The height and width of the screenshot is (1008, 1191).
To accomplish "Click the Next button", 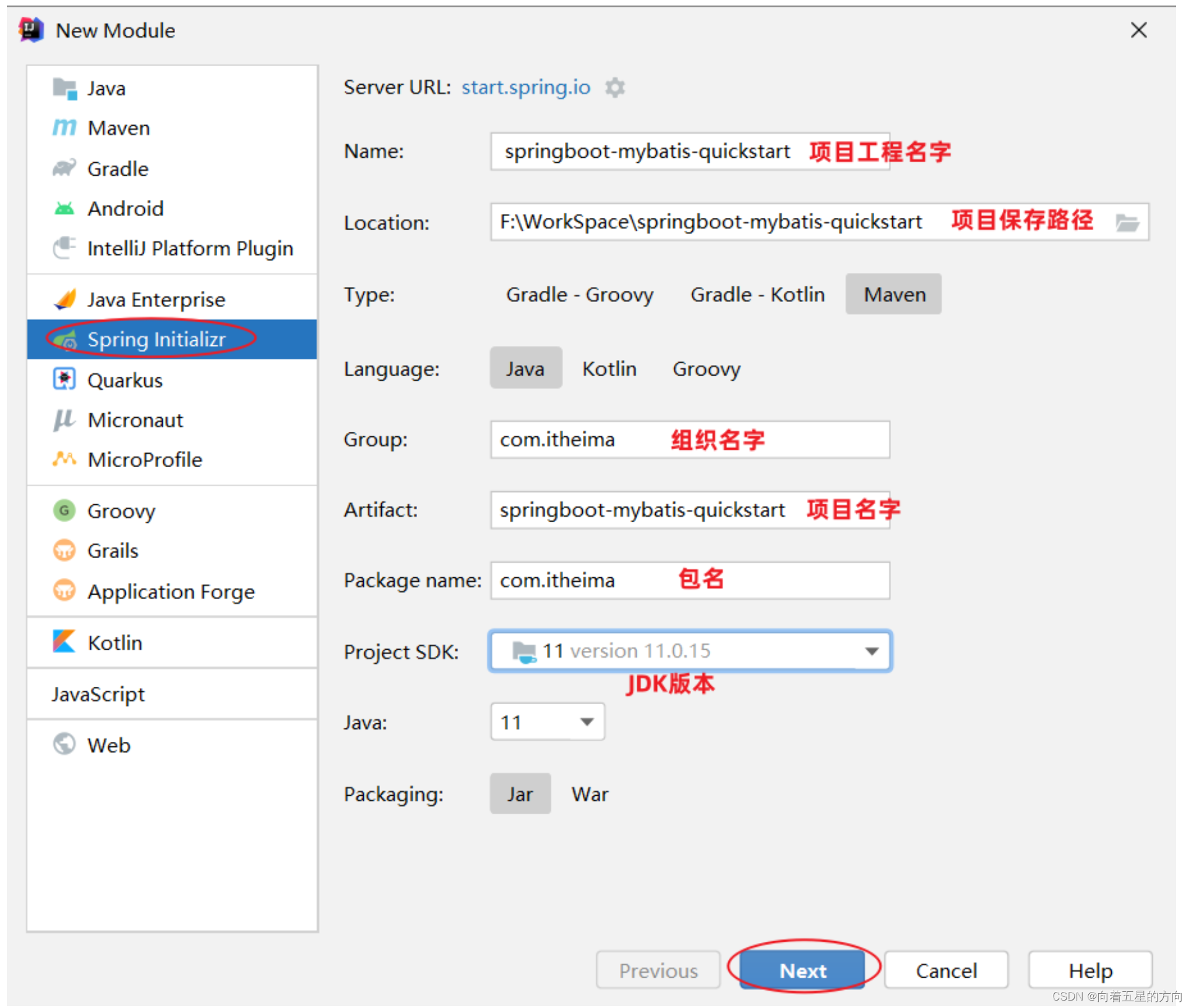I will tap(802, 970).
